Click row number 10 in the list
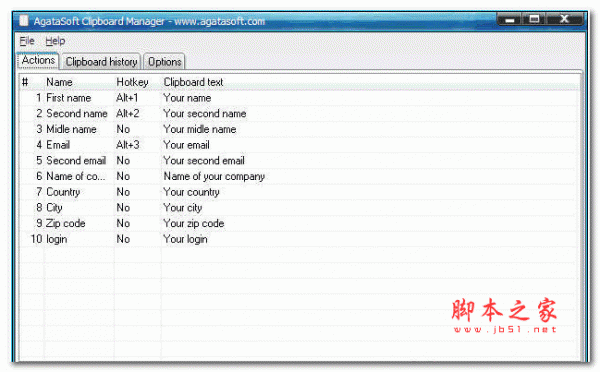The image size is (600, 372). pyautogui.click(x=36, y=239)
